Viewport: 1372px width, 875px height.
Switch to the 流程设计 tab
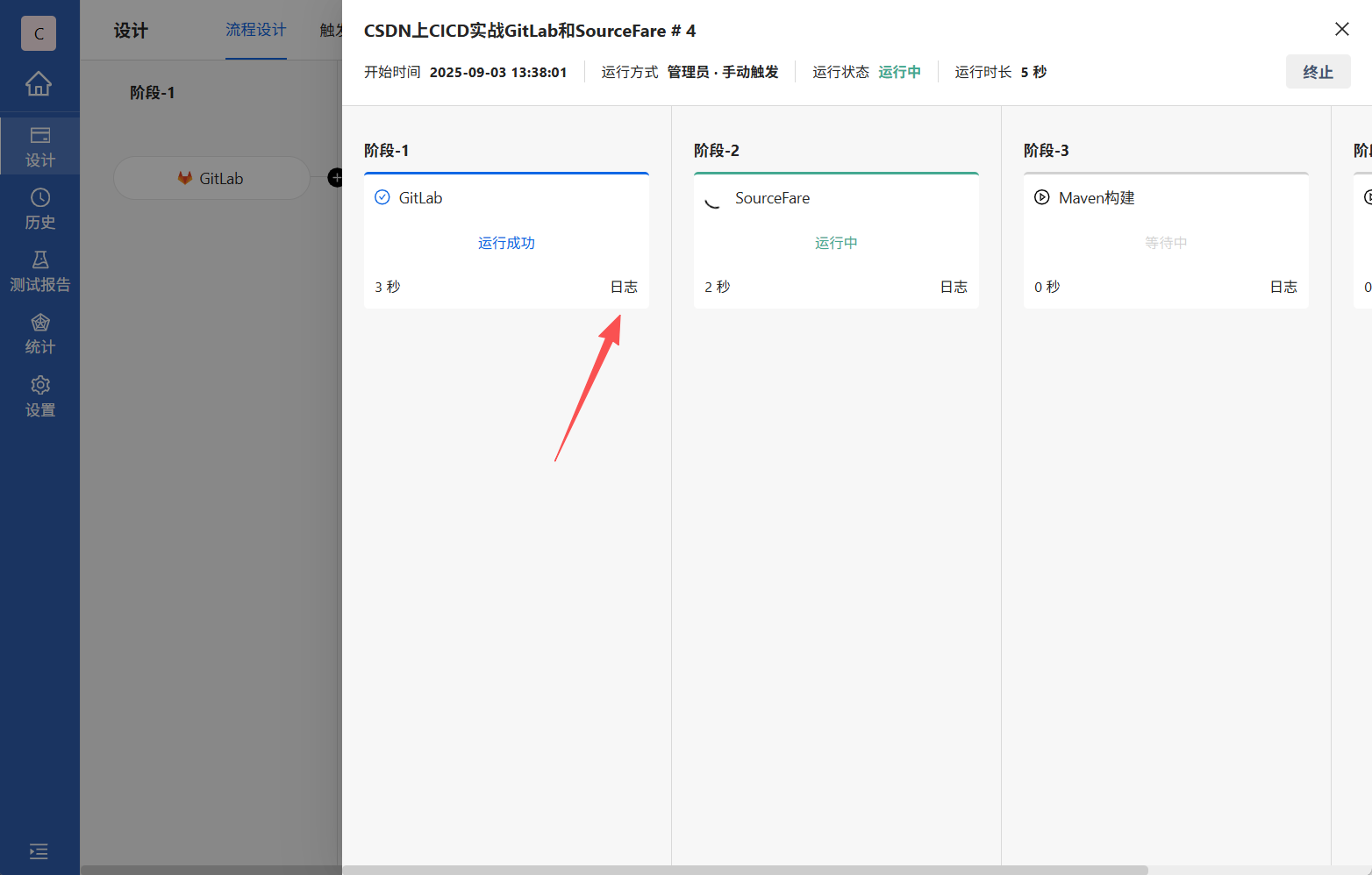point(256,30)
